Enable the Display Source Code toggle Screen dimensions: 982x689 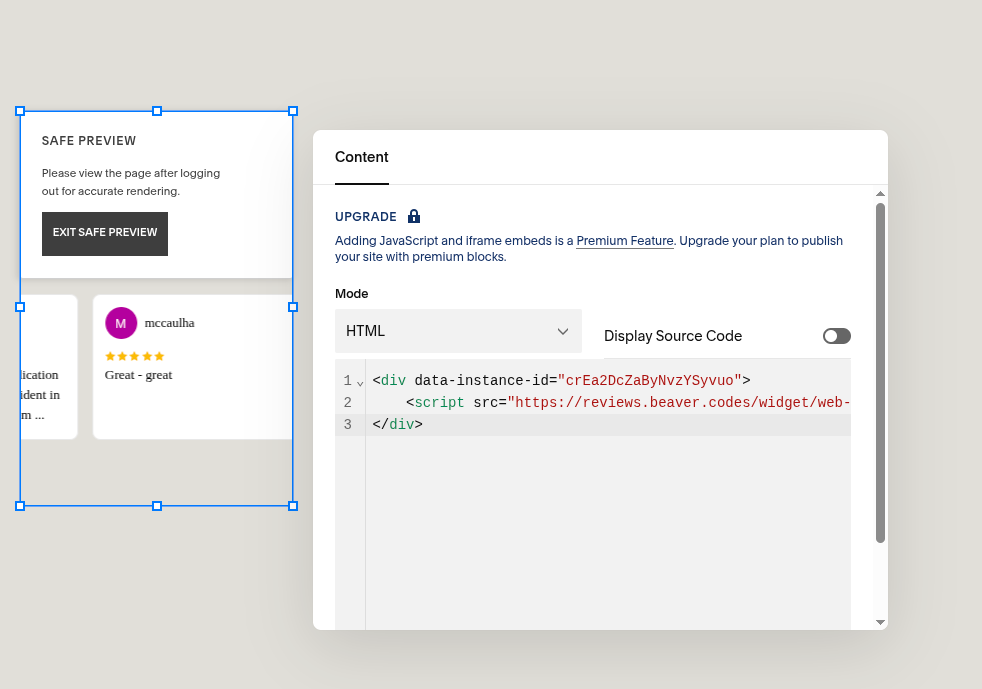point(836,336)
